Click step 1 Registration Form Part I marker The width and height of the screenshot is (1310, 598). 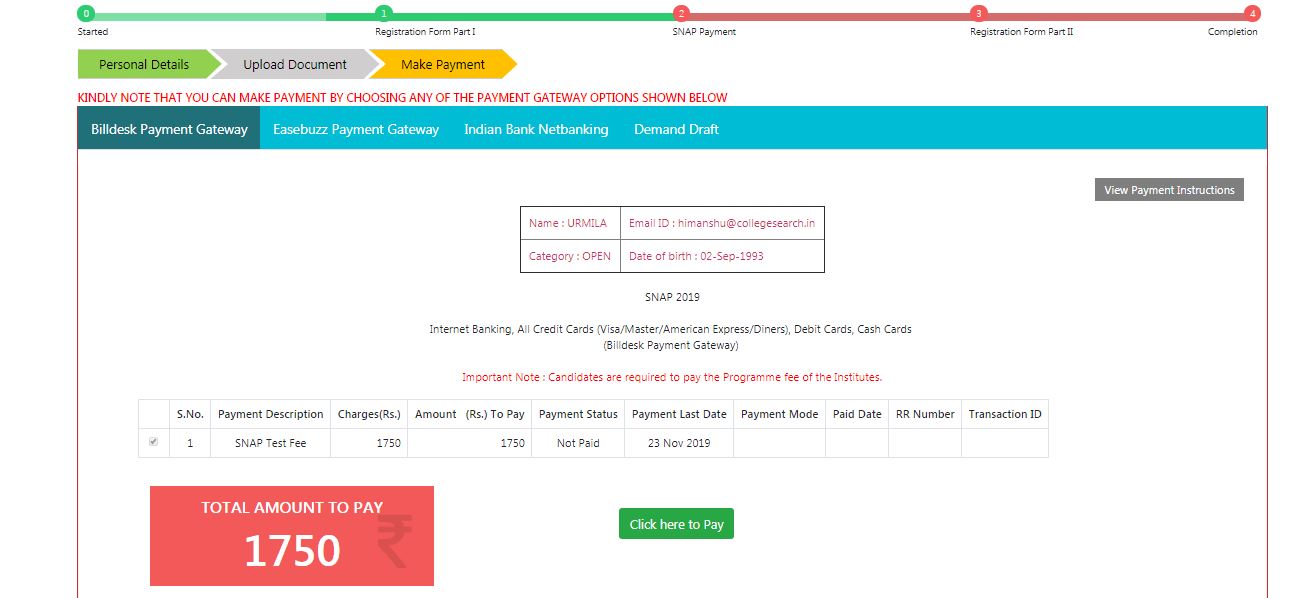(384, 14)
